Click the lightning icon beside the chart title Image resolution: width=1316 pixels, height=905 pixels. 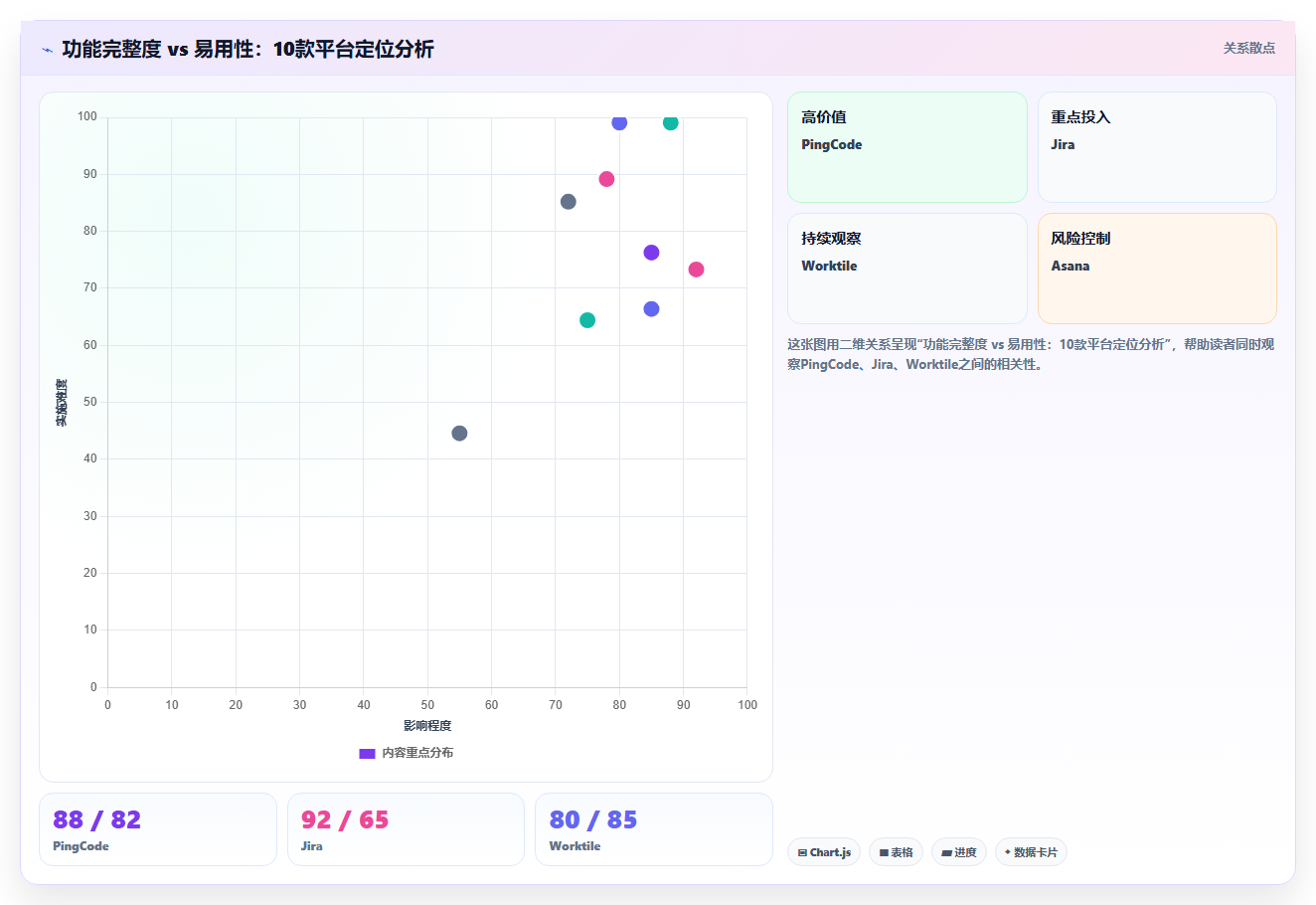[x=47, y=50]
